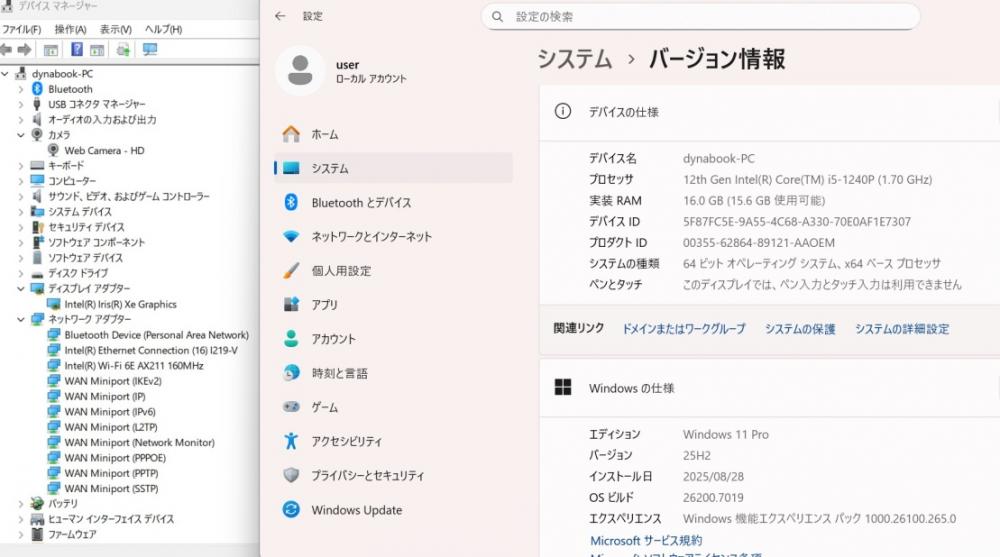Select Intel(R) Wi-Fi 6E AX211 160MHz

134,366
